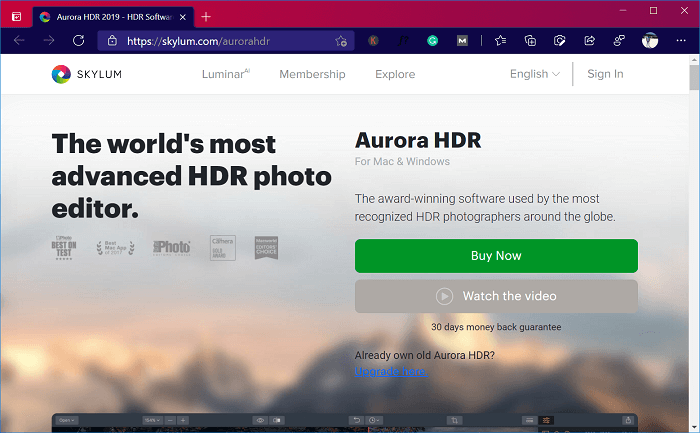Add this page to favorites star

click(341, 41)
